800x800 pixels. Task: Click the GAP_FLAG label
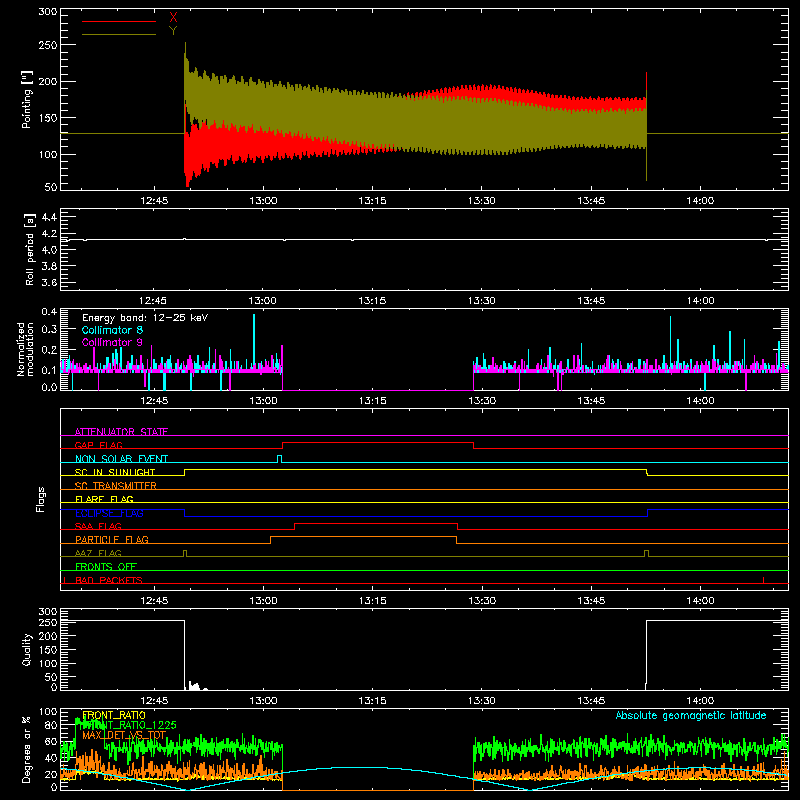[x=98, y=445]
